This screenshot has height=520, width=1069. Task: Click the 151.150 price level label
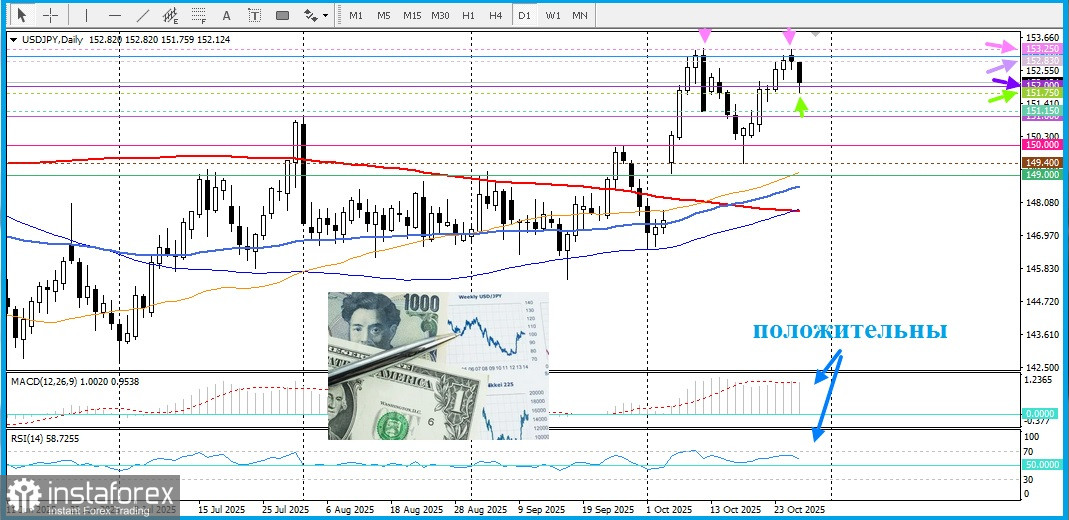[x=1041, y=110]
